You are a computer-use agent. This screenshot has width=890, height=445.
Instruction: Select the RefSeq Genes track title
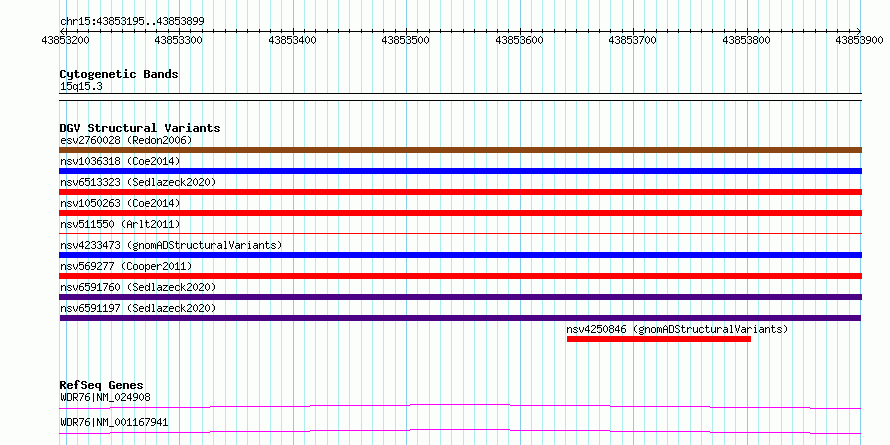[x=102, y=385]
